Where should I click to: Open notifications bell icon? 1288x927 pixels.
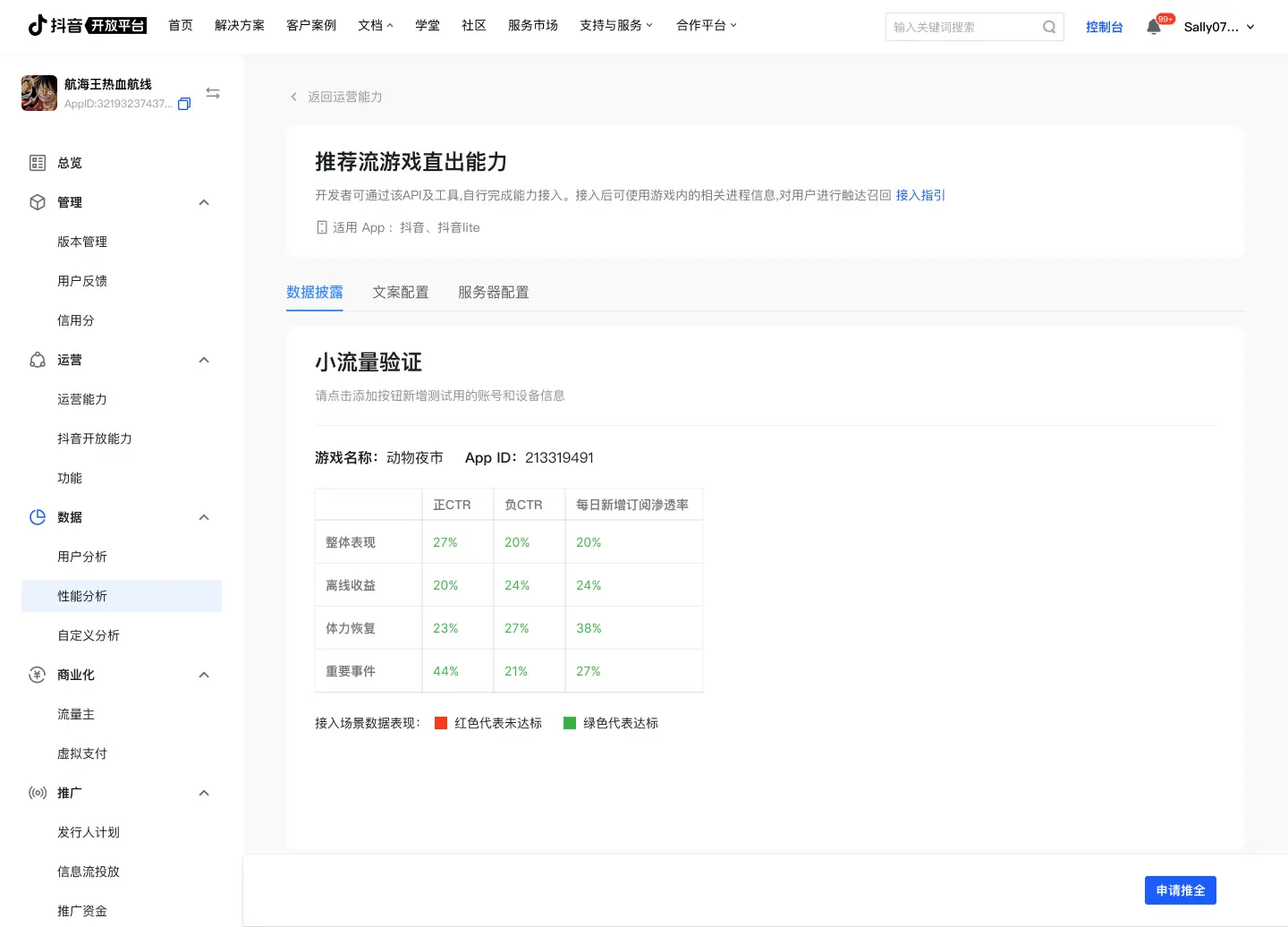pos(1154,27)
